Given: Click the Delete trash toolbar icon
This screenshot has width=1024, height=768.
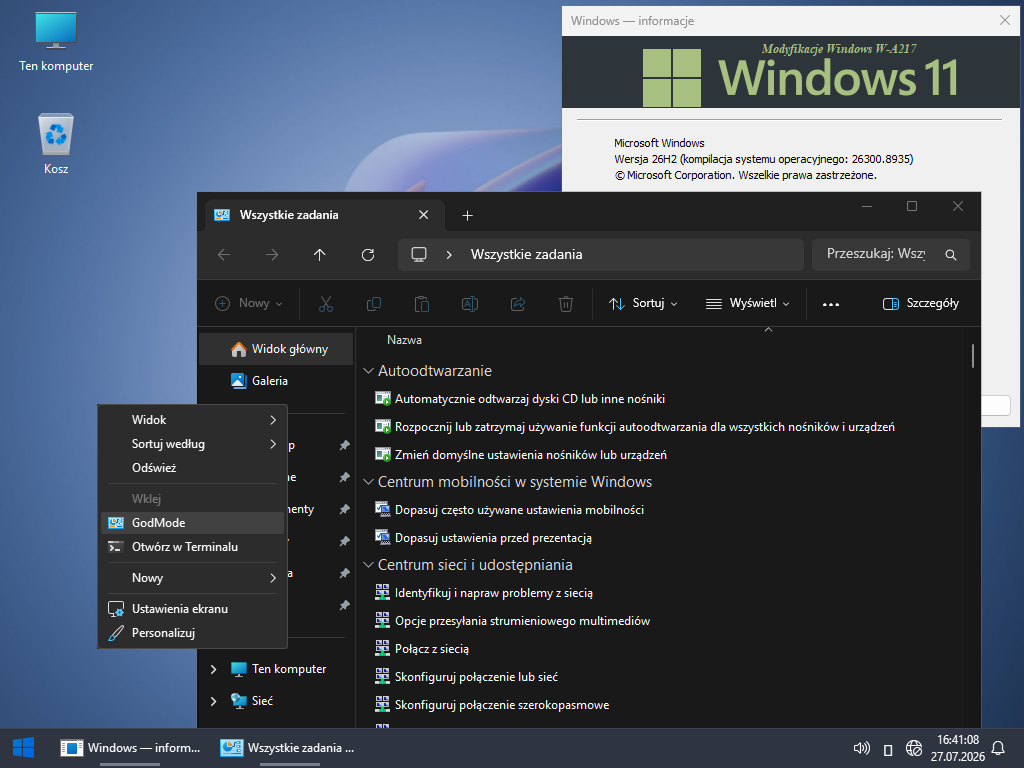Looking at the screenshot, I should [x=566, y=304].
